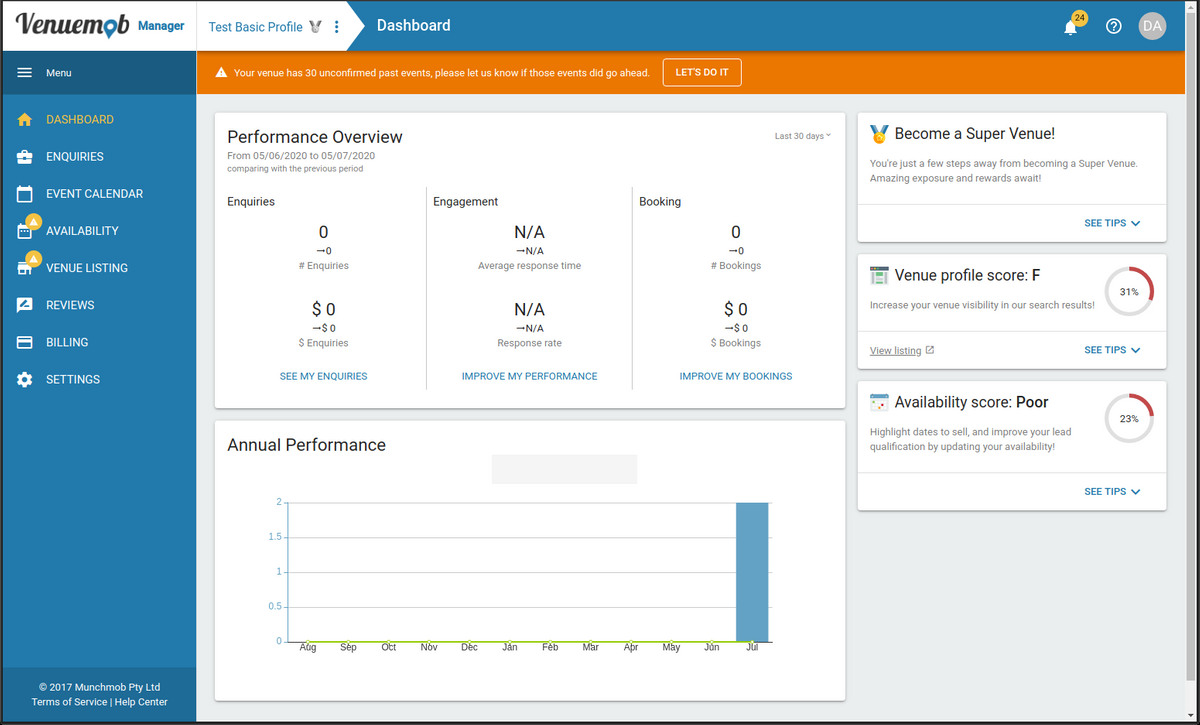1200x725 pixels.
Task: Open the Last 30 days dropdown
Action: click(x=803, y=136)
